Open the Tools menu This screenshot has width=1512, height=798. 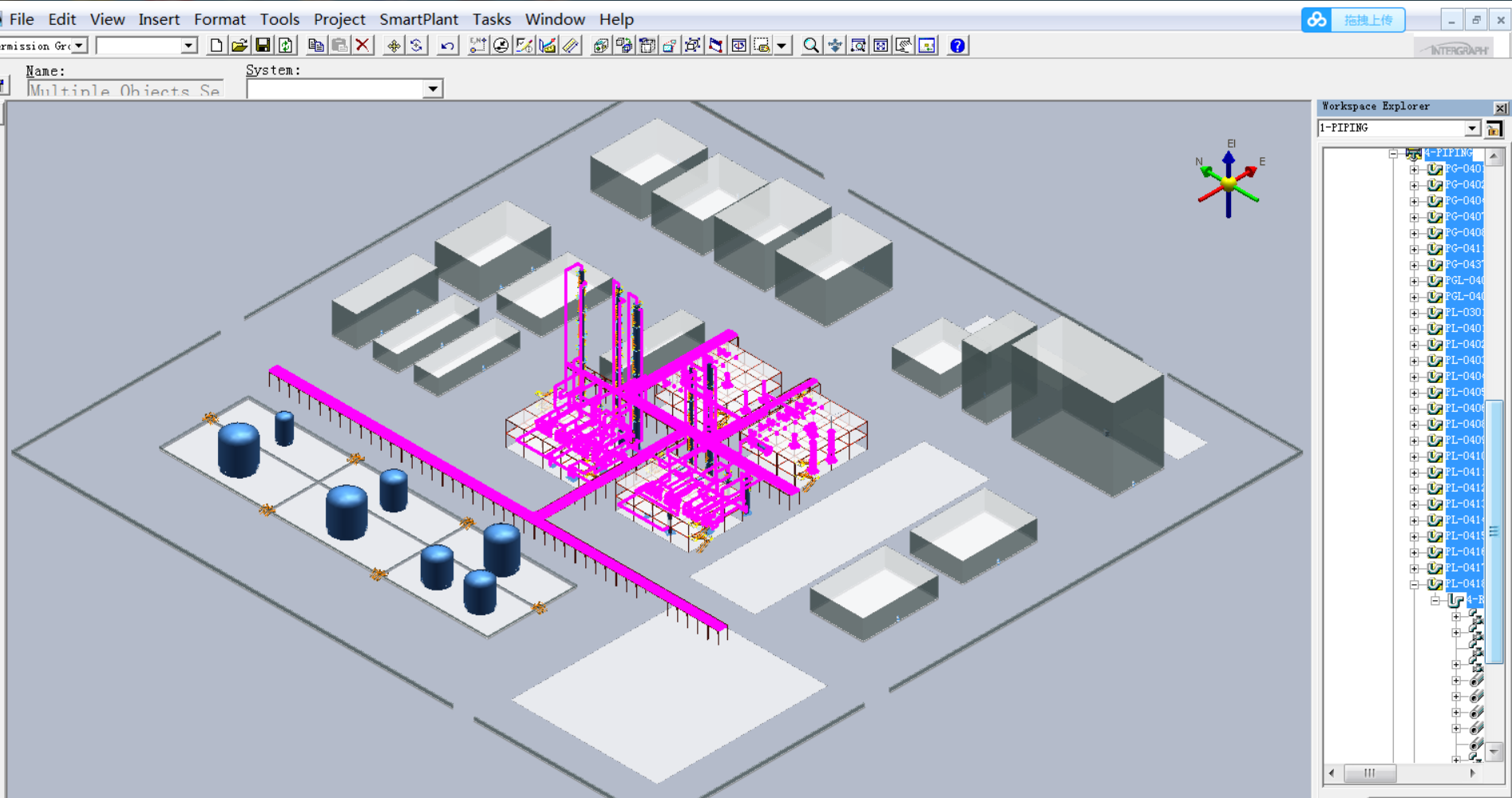(x=279, y=19)
